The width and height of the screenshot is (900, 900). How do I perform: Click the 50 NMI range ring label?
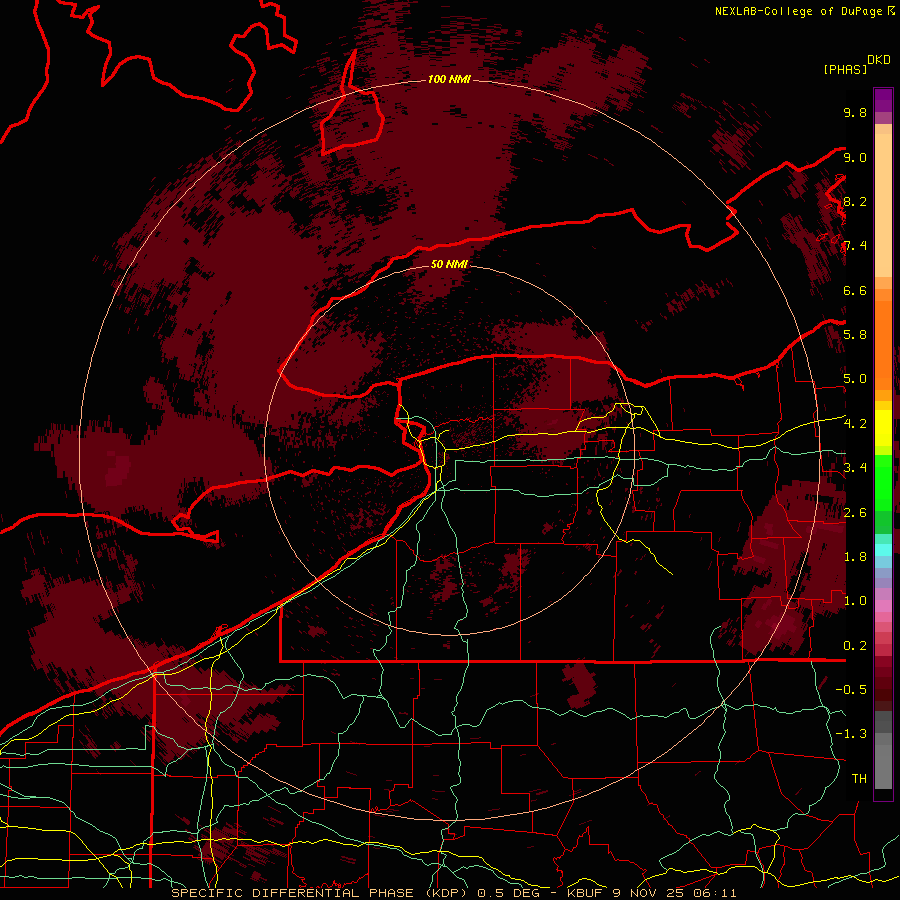point(449,264)
